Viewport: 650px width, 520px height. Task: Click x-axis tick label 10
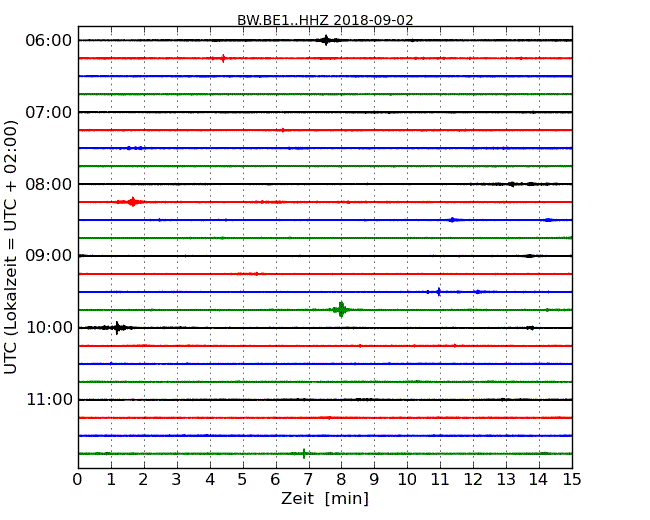tap(407, 479)
